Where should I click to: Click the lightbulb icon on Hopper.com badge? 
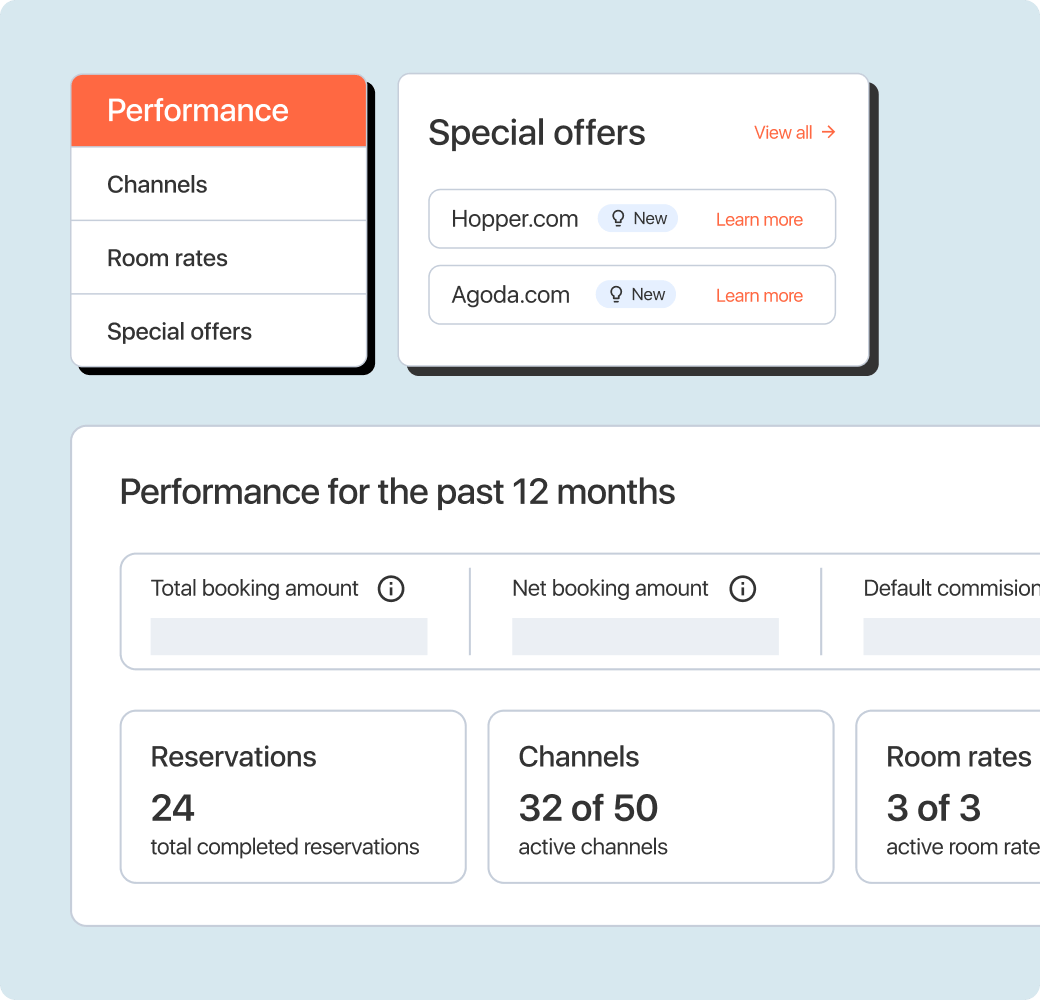tap(618, 219)
